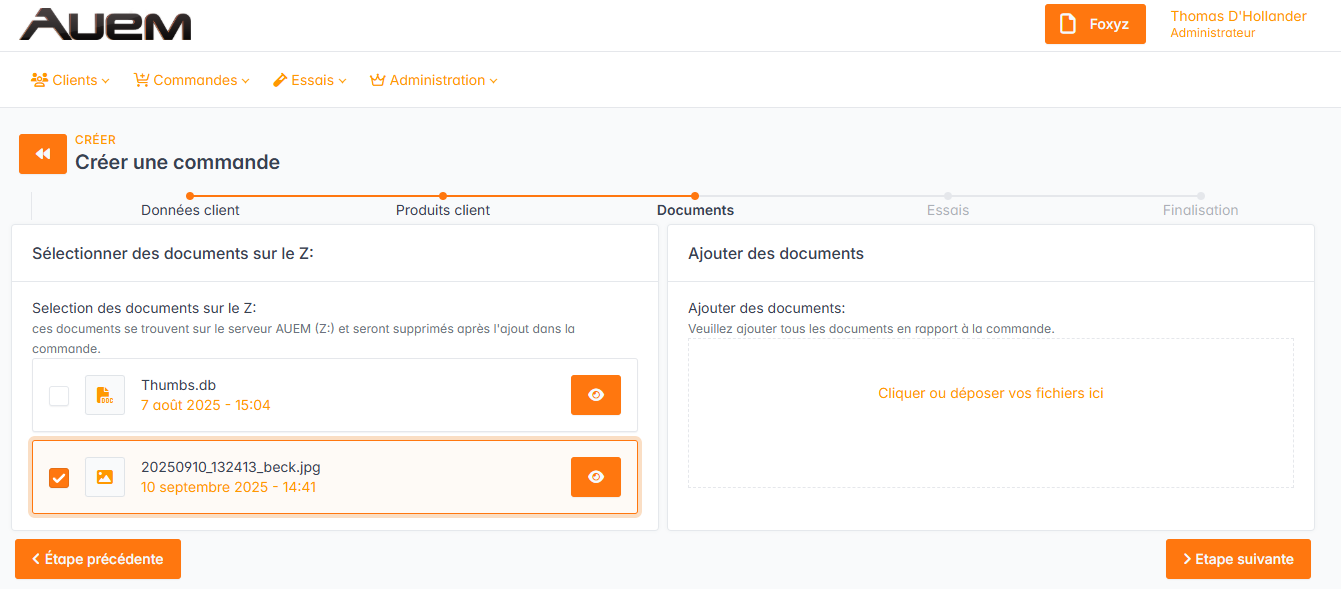Click the image icon for 20250910_132413_beck.jpg
Screen dimensions: 1341x589
(105, 477)
